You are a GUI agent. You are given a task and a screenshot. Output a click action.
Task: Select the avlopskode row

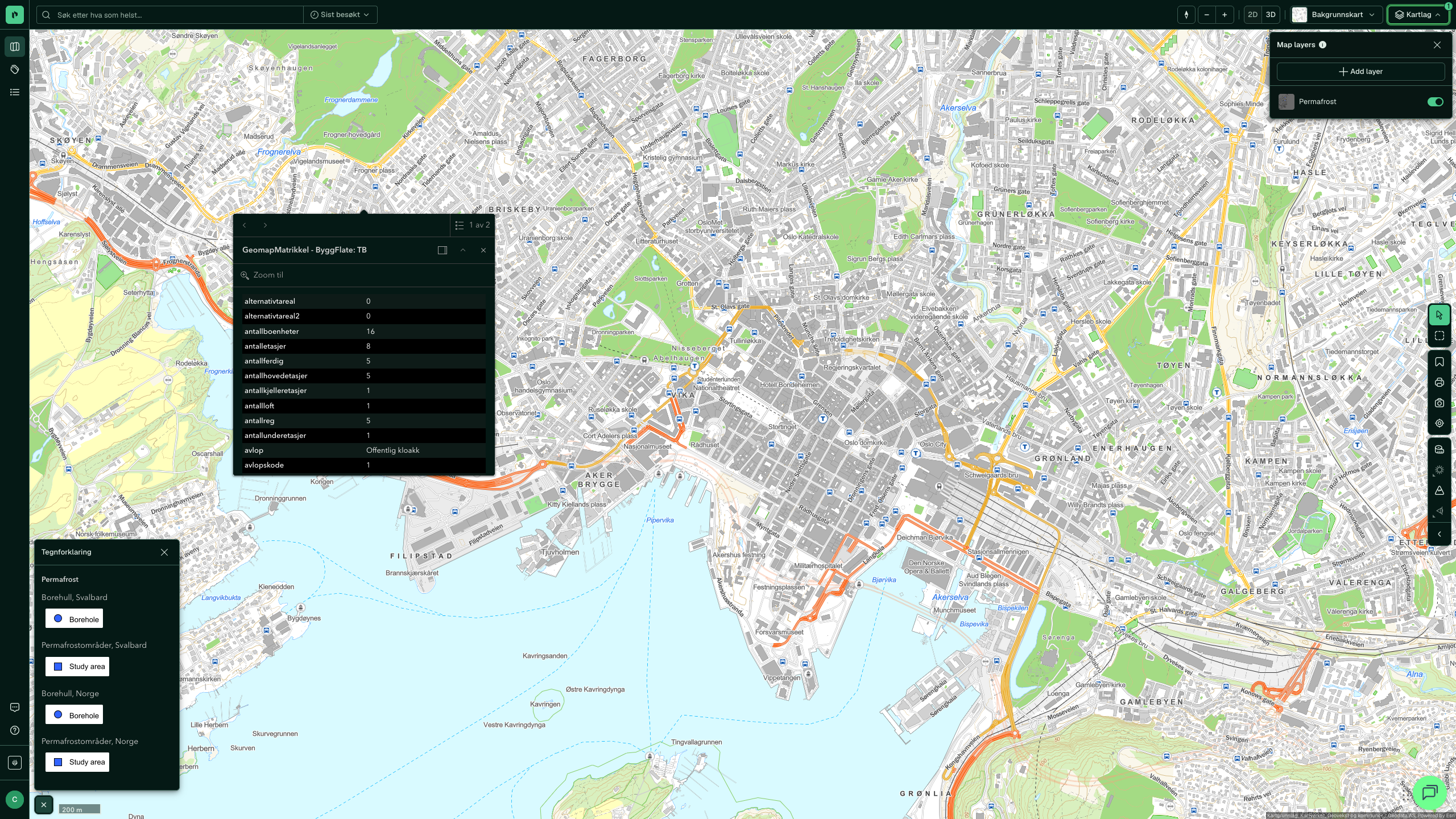click(x=364, y=465)
